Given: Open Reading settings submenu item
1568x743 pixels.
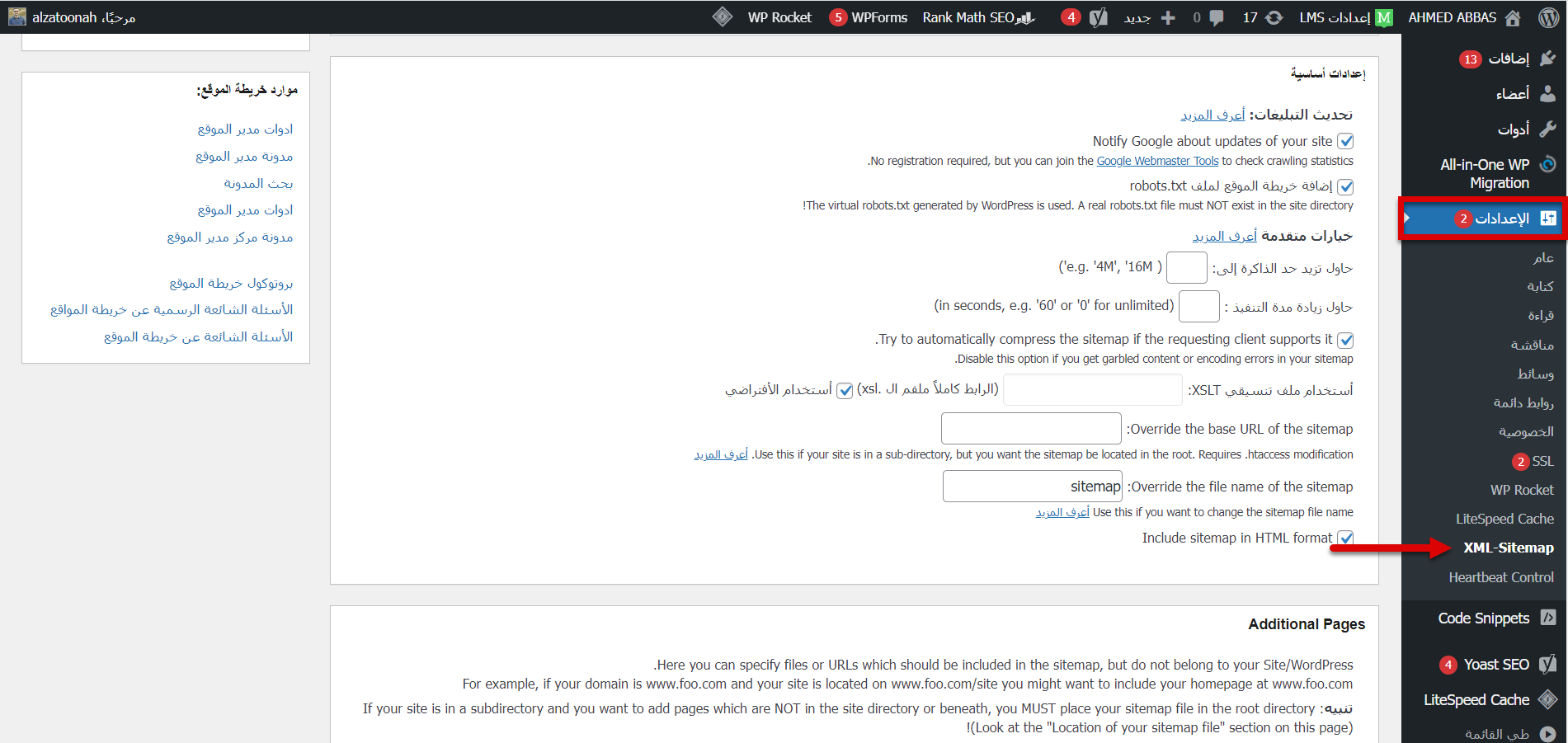Looking at the screenshot, I should point(1541,315).
